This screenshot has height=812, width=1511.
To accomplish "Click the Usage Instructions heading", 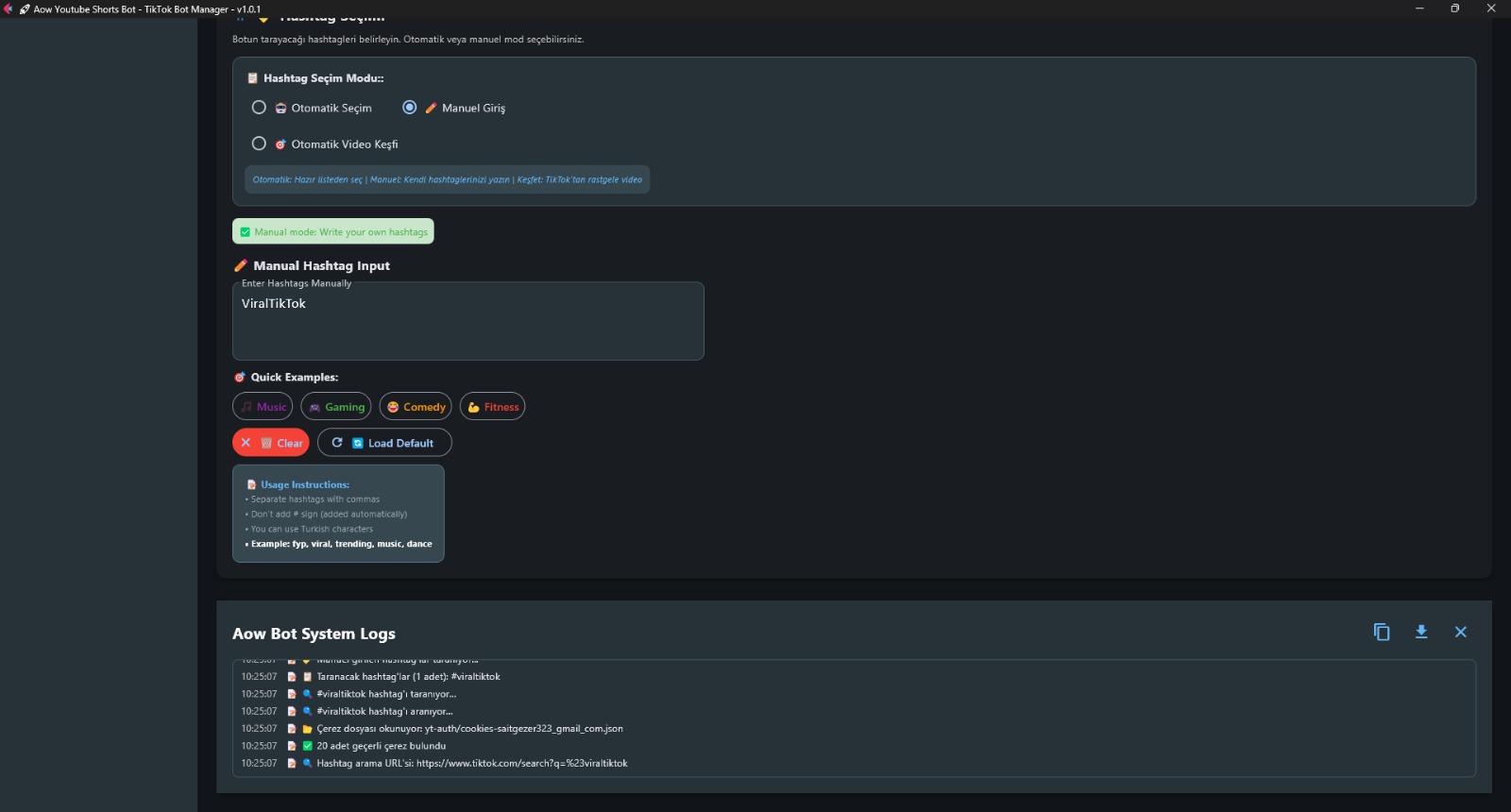I will pos(304,484).
